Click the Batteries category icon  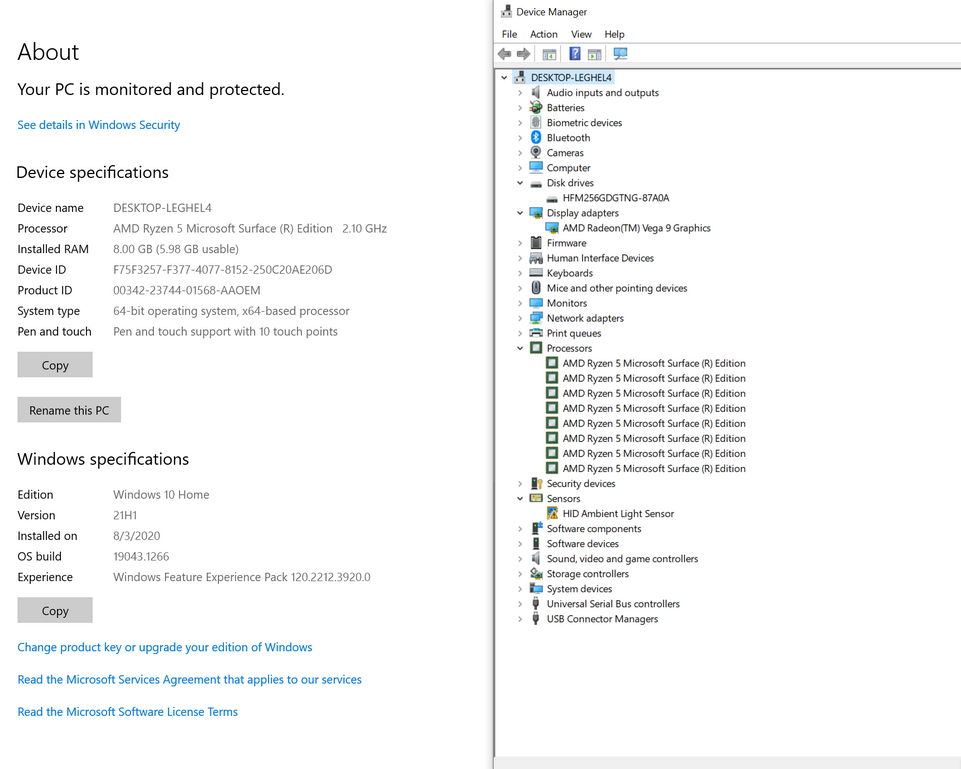536,107
